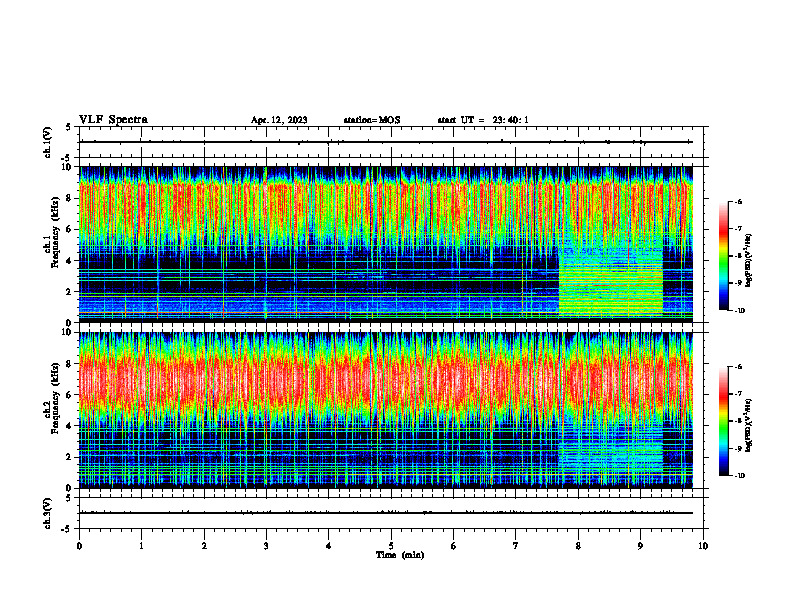The width and height of the screenshot is (792, 612).
Task: Click the "ch.3(V)" waveform axis label
Action: pyautogui.click(x=47, y=514)
